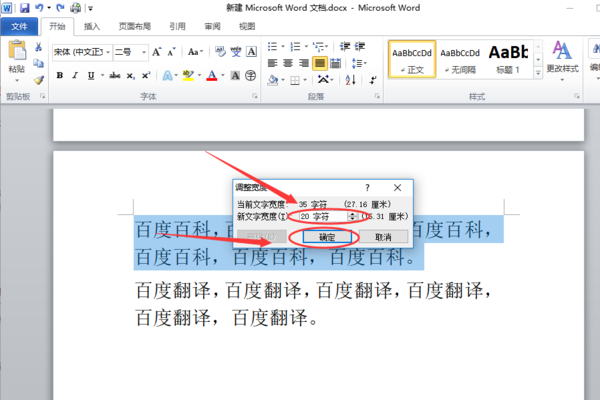Open the Aa change case menu

[x=195, y=52]
